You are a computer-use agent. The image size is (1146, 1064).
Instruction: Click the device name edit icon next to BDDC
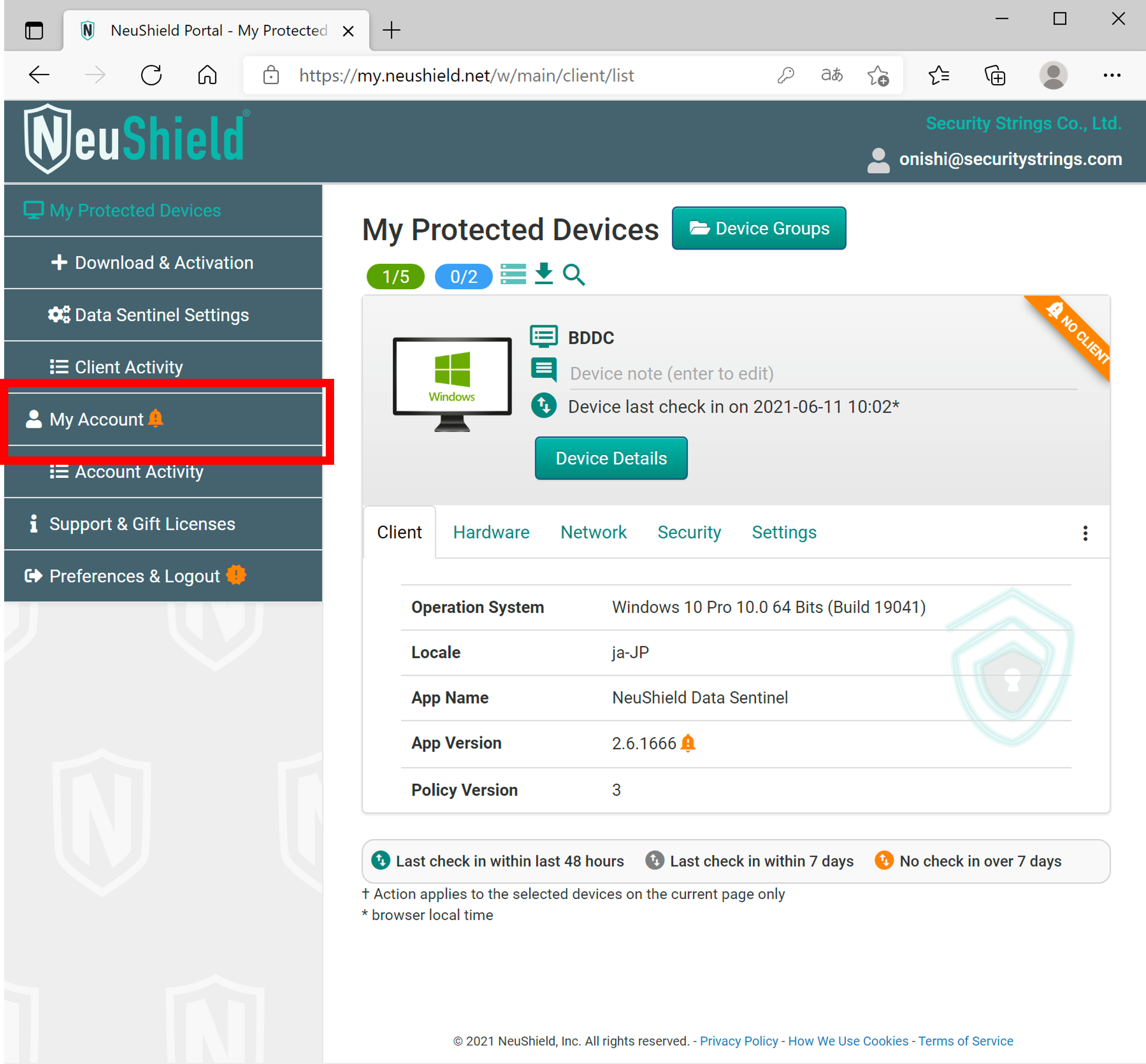click(x=543, y=336)
